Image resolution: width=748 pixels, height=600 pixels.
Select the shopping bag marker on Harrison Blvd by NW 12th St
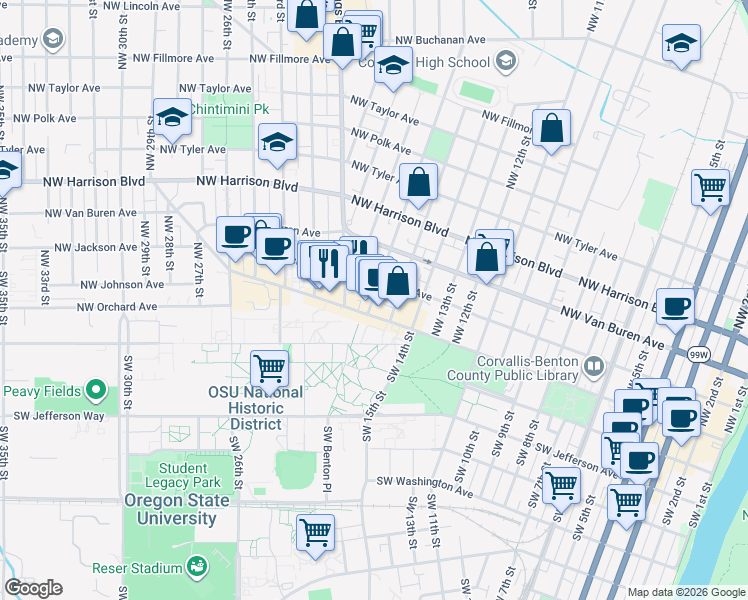(486, 258)
